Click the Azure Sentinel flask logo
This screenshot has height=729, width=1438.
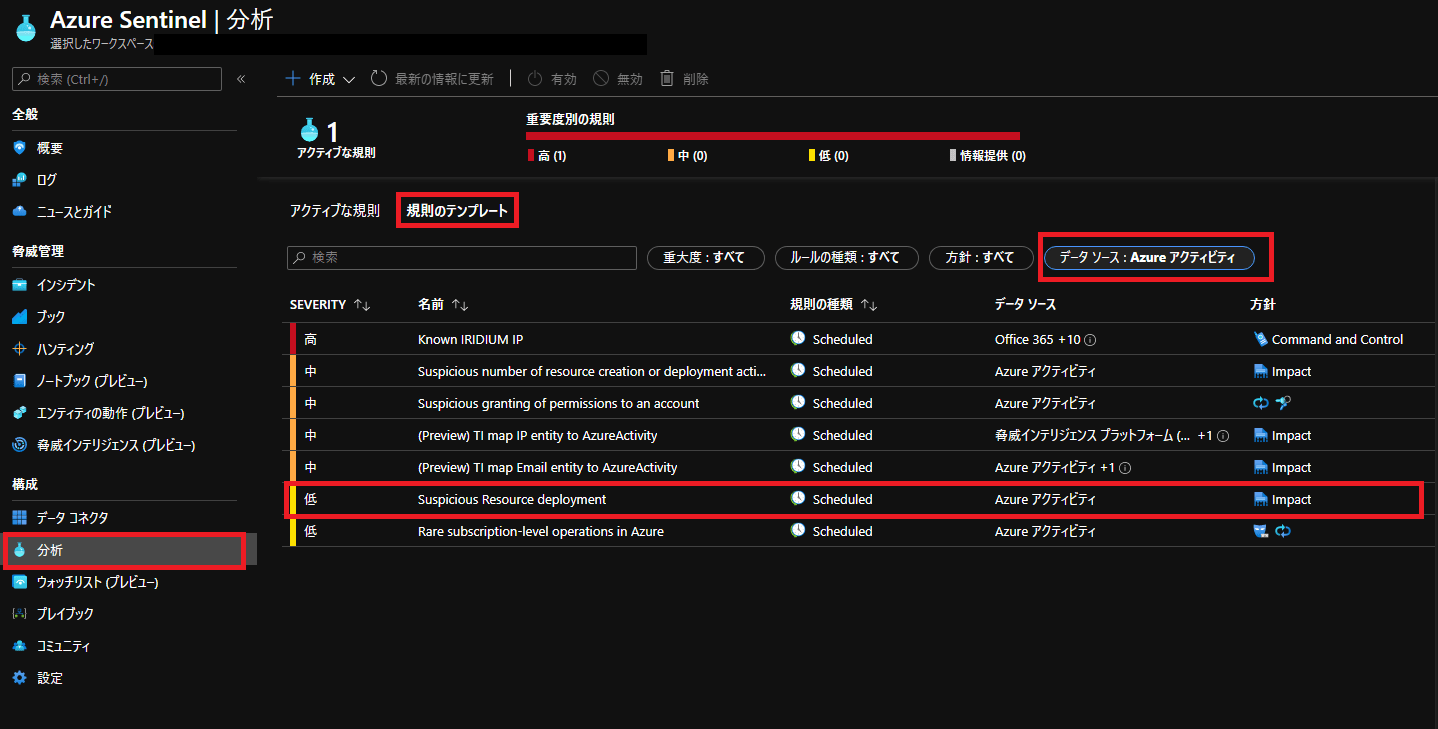[27, 27]
